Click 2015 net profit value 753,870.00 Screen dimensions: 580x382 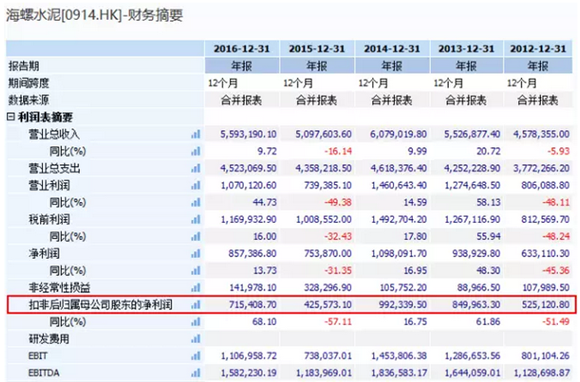(x=327, y=254)
